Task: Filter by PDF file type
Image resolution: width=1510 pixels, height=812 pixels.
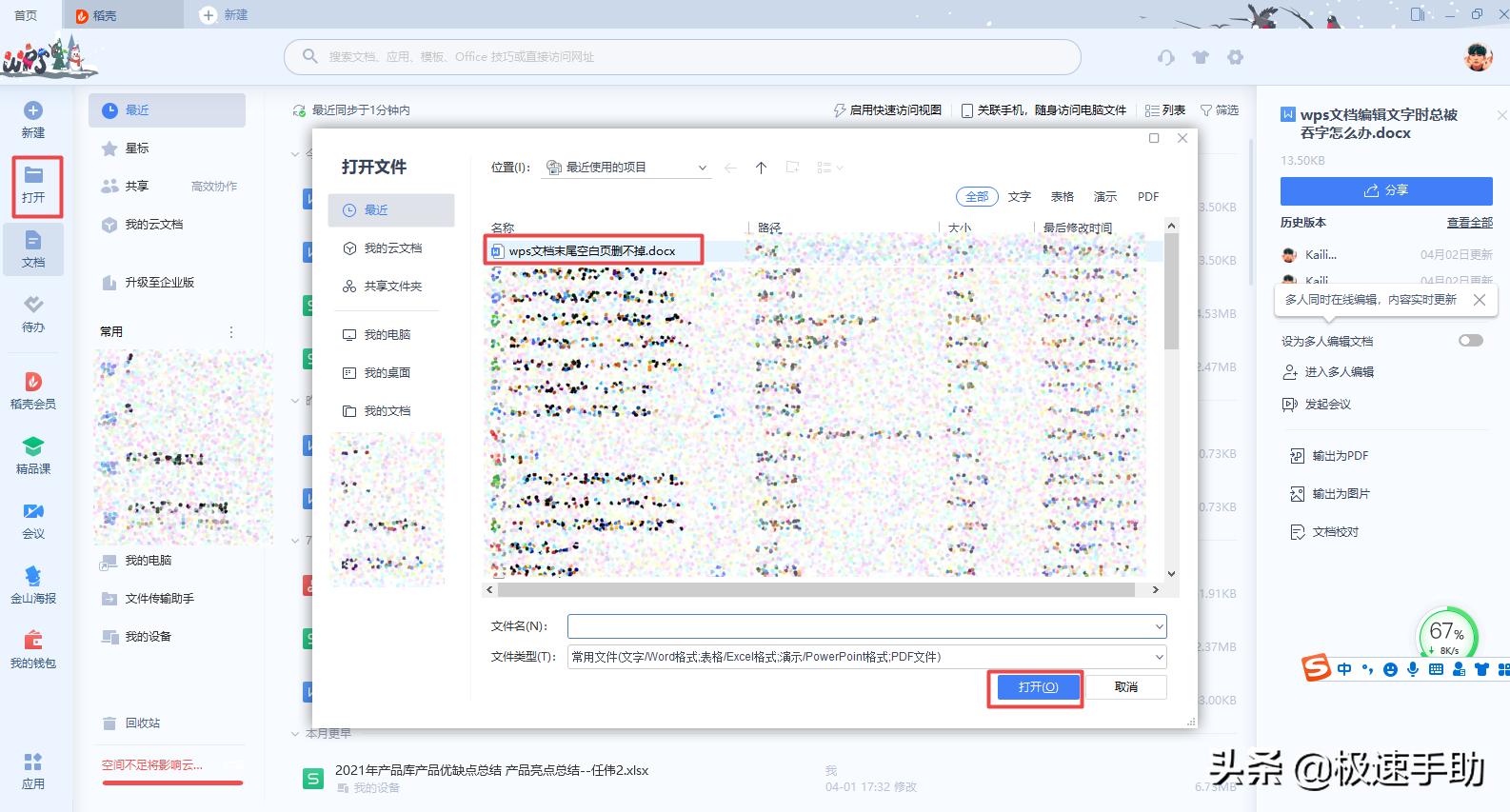Action: click(x=1148, y=197)
